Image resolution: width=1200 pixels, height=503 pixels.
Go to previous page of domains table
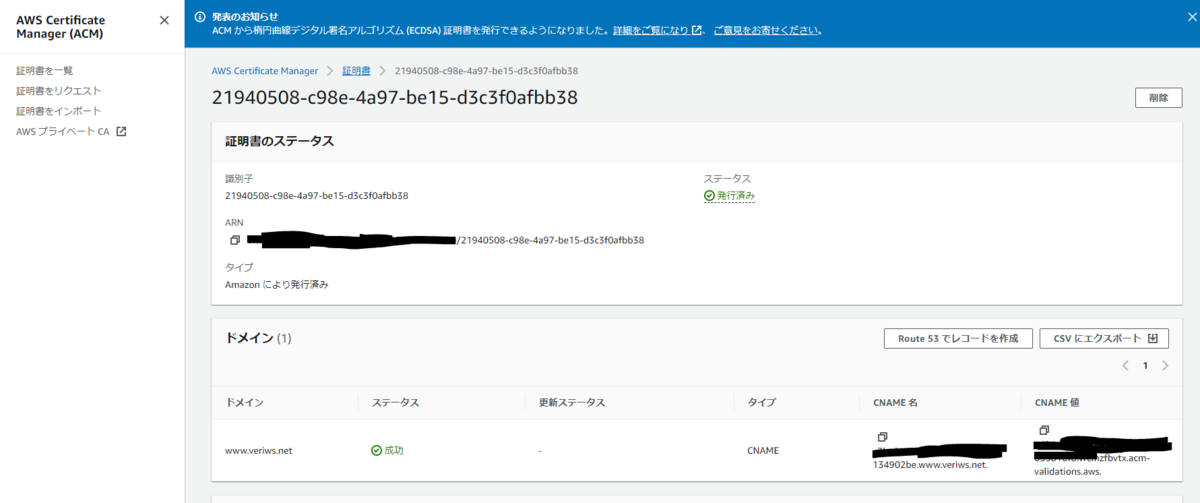pyautogui.click(x=1126, y=366)
